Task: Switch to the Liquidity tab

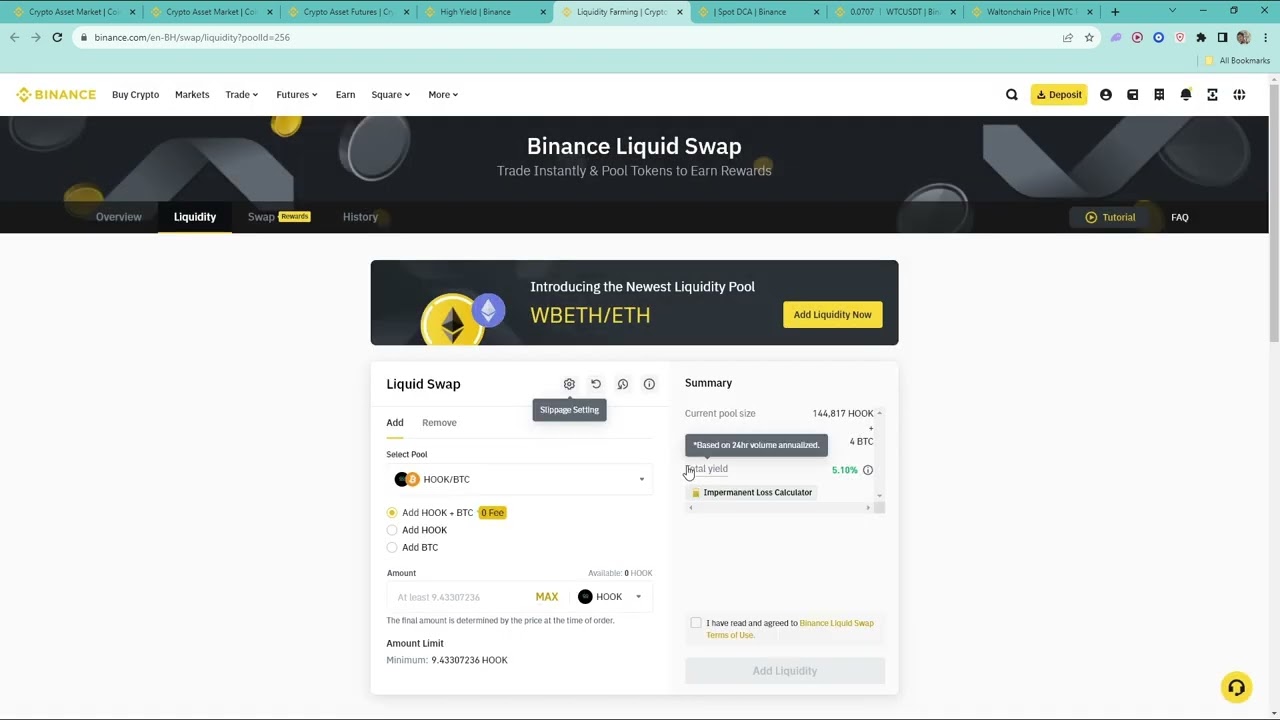Action: (x=195, y=217)
